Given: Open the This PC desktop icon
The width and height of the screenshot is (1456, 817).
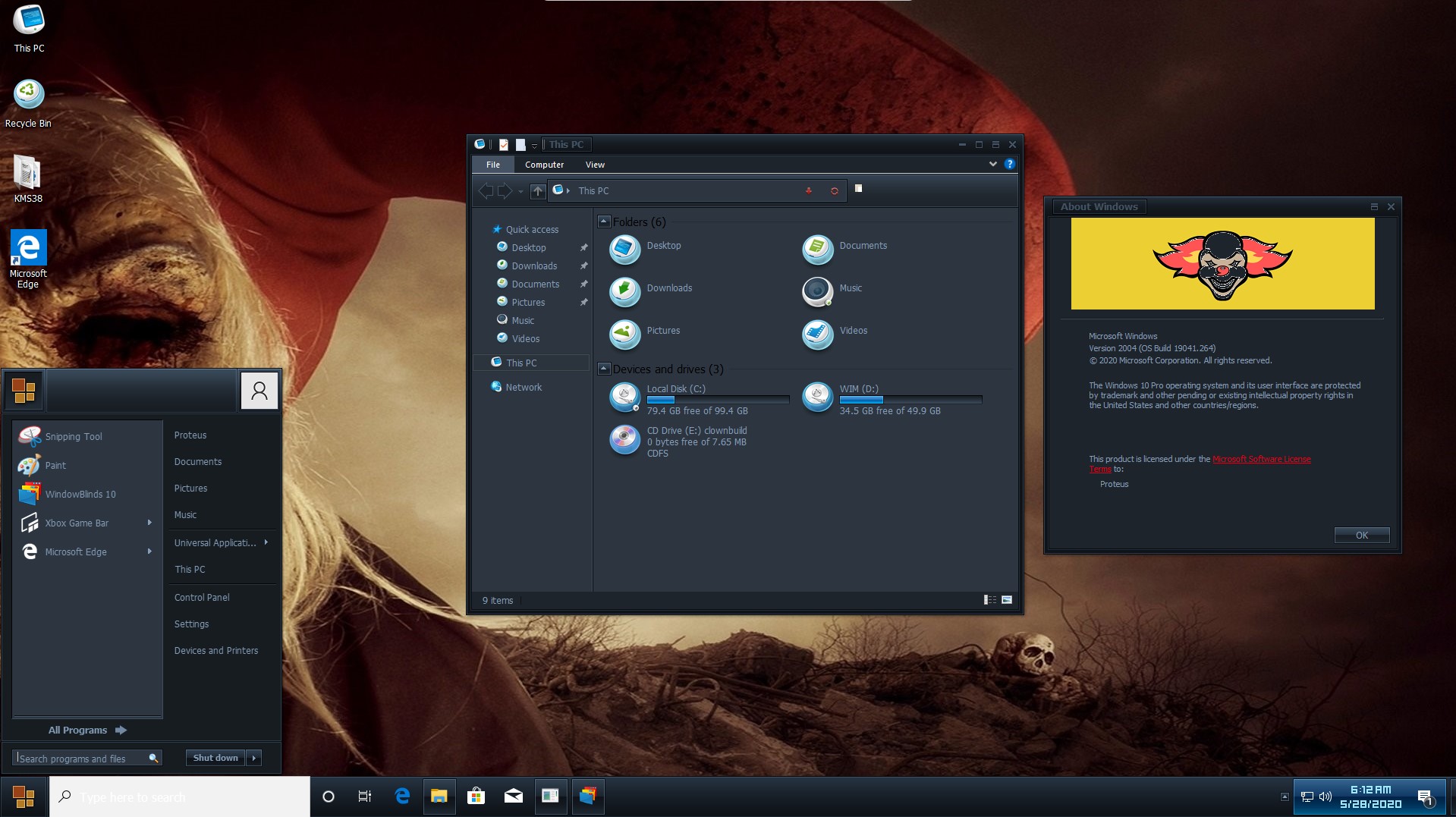Looking at the screenshot, I should pos(29,29).
